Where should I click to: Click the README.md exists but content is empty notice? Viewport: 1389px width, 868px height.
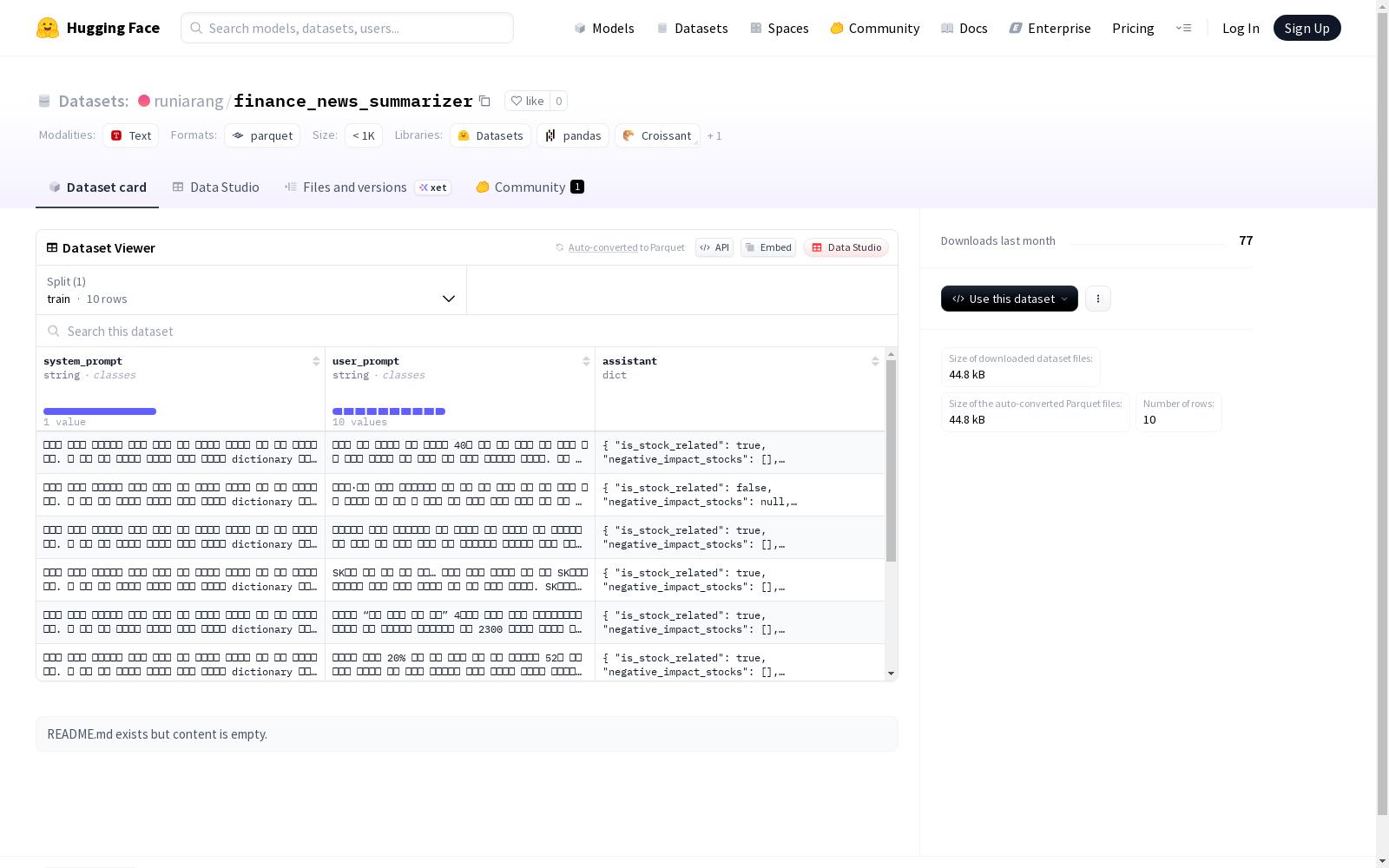tap(467, 733)
